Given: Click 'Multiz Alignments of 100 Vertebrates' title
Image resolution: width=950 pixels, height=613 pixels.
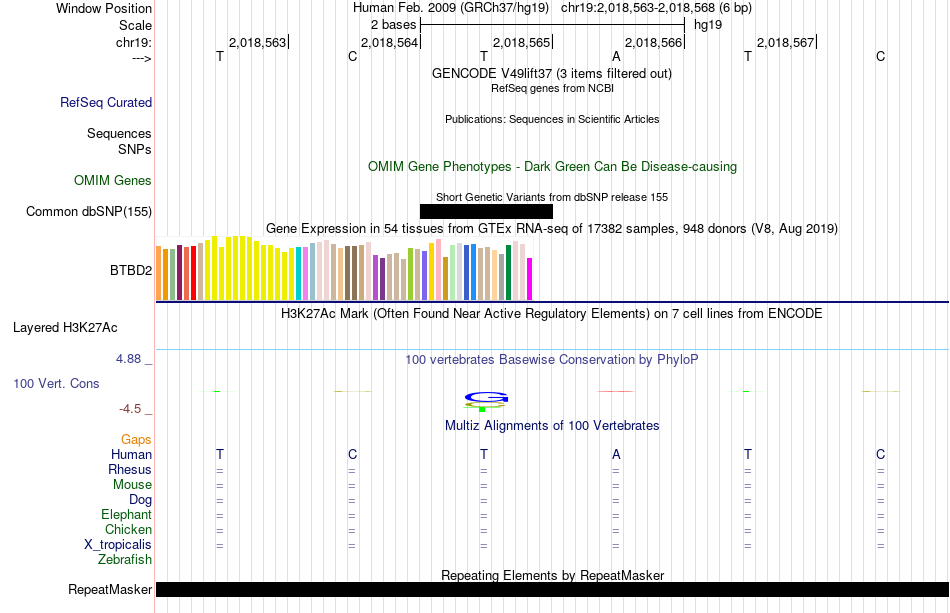Looking at the screenshot, I should coord(552,425).
